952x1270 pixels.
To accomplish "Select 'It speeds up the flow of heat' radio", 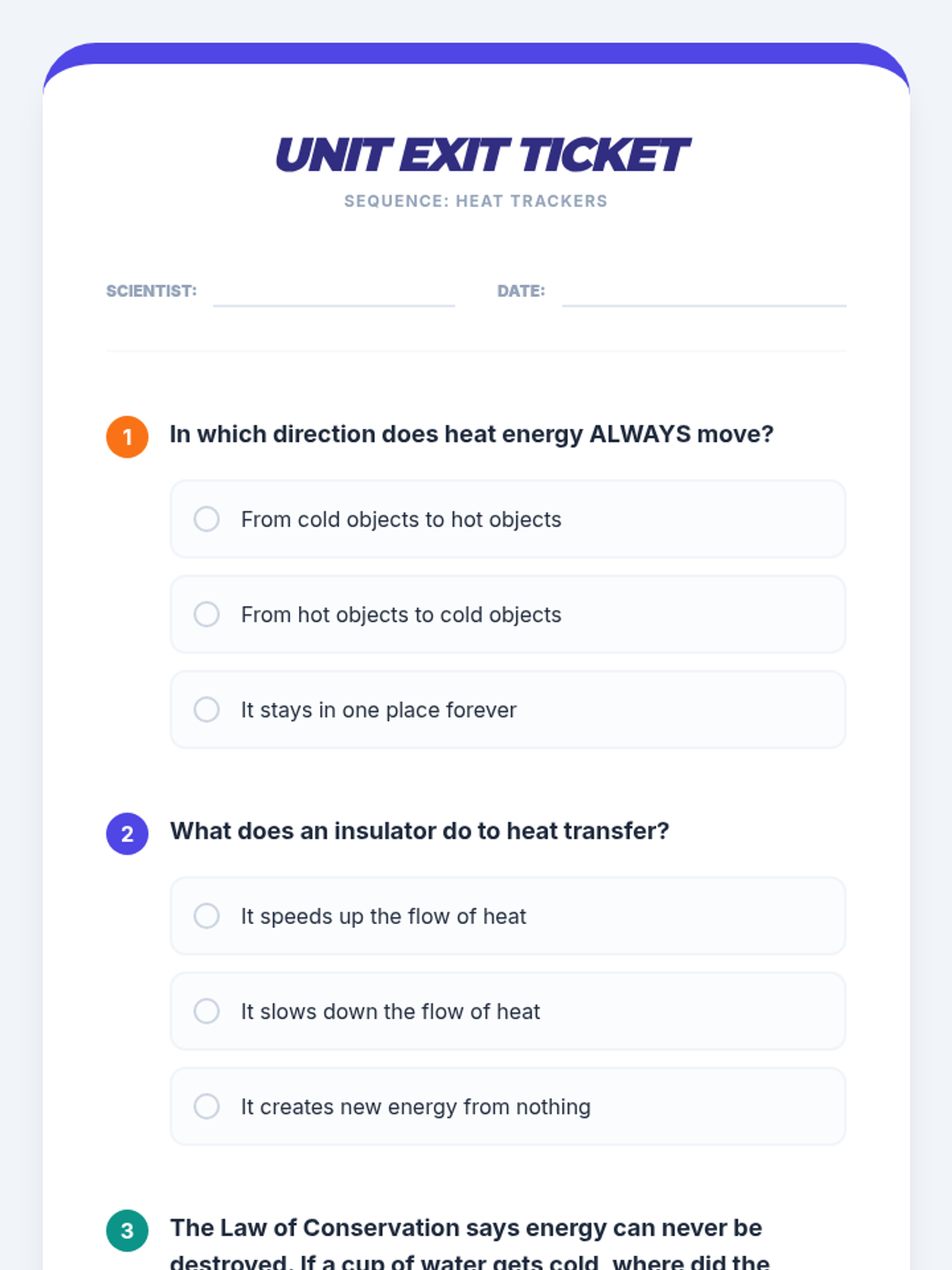I will 206,916.
